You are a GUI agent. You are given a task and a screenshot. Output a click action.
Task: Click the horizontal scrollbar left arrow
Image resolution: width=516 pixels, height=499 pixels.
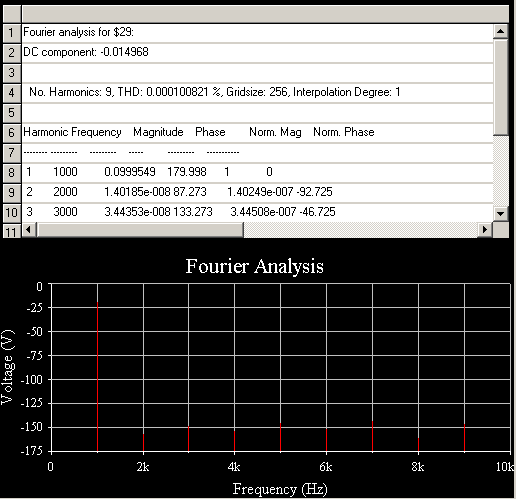click(29, 229)
